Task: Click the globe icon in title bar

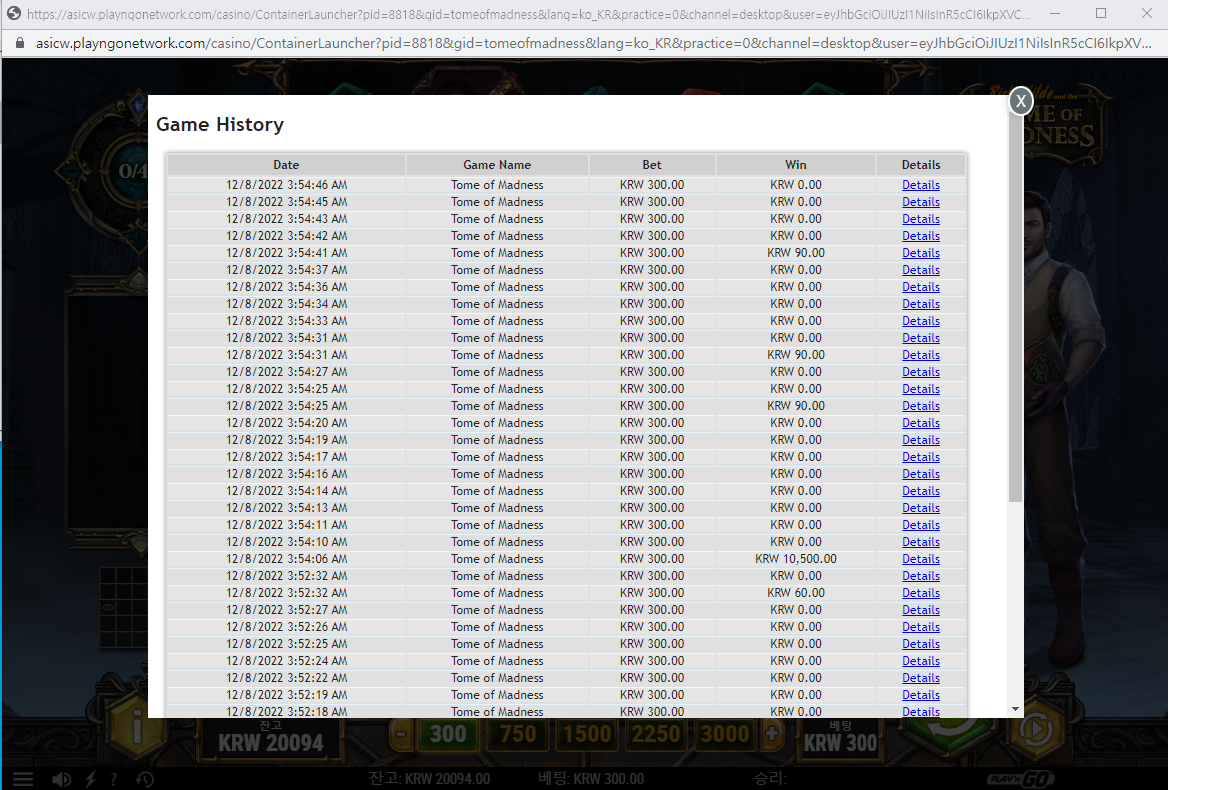Action: pyautogui.click(x=14, y=14)
